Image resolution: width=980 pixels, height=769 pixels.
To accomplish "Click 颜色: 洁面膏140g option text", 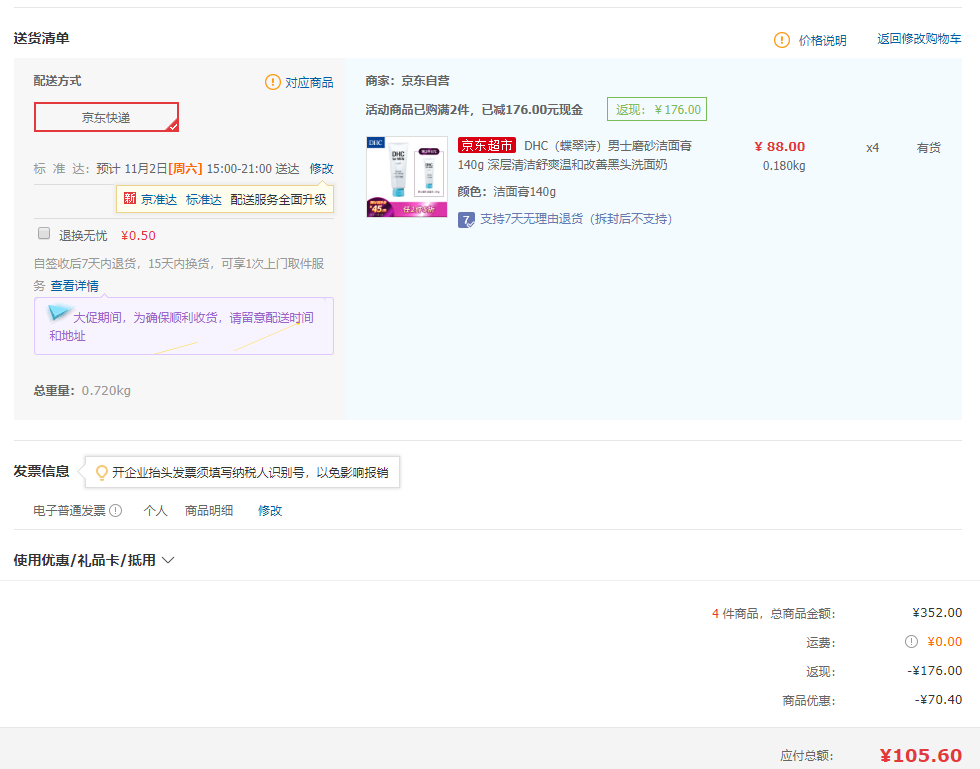I will pos(507,192).
